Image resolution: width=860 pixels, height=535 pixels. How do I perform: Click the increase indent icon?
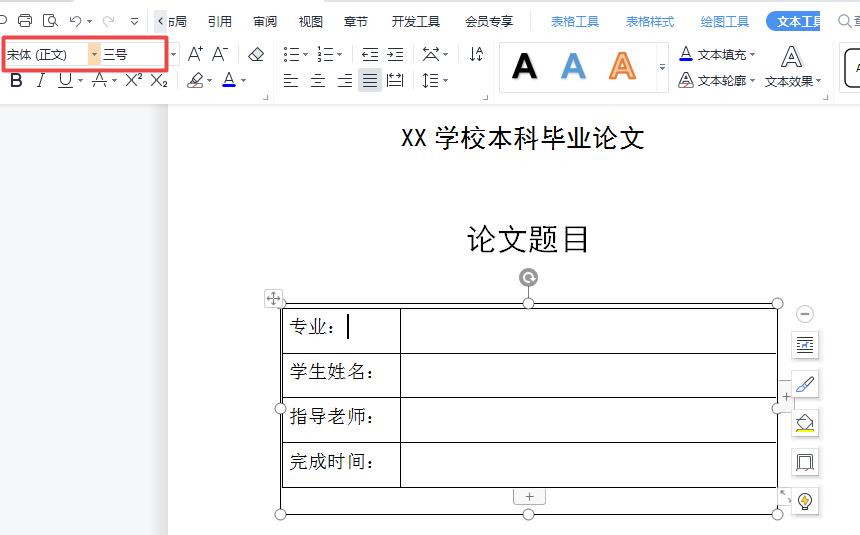(x=395, y=54)
